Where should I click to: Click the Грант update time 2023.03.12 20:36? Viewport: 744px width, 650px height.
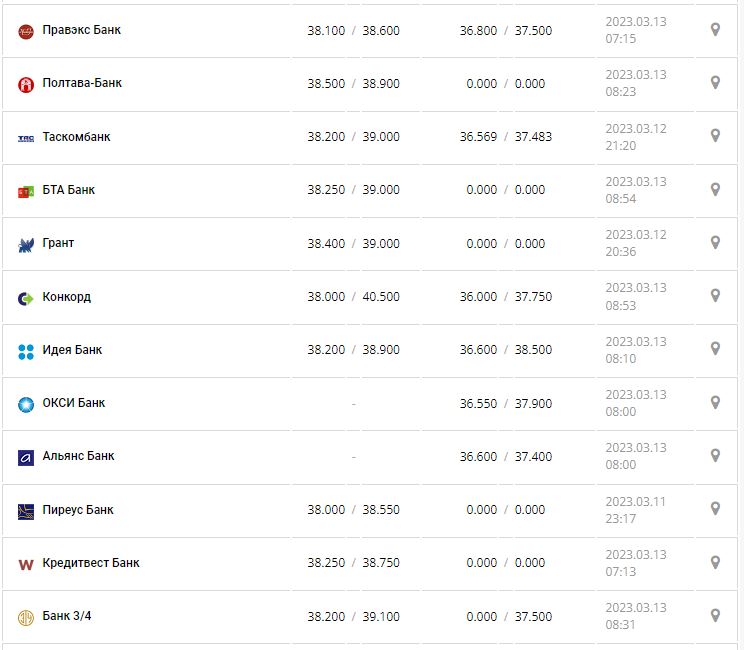tap(635, 243)
